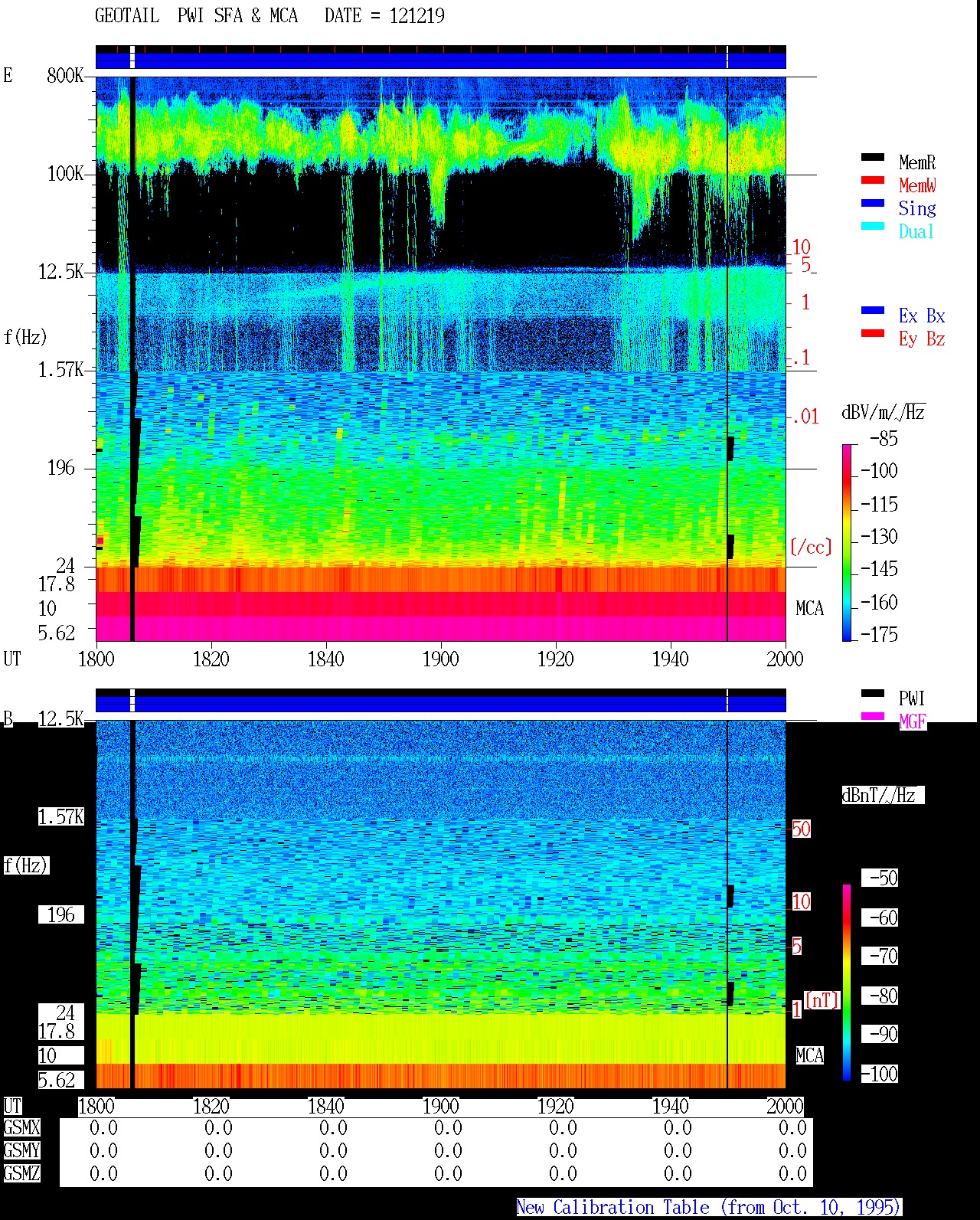Click the red [/cc] density axis label

[811, 547]
